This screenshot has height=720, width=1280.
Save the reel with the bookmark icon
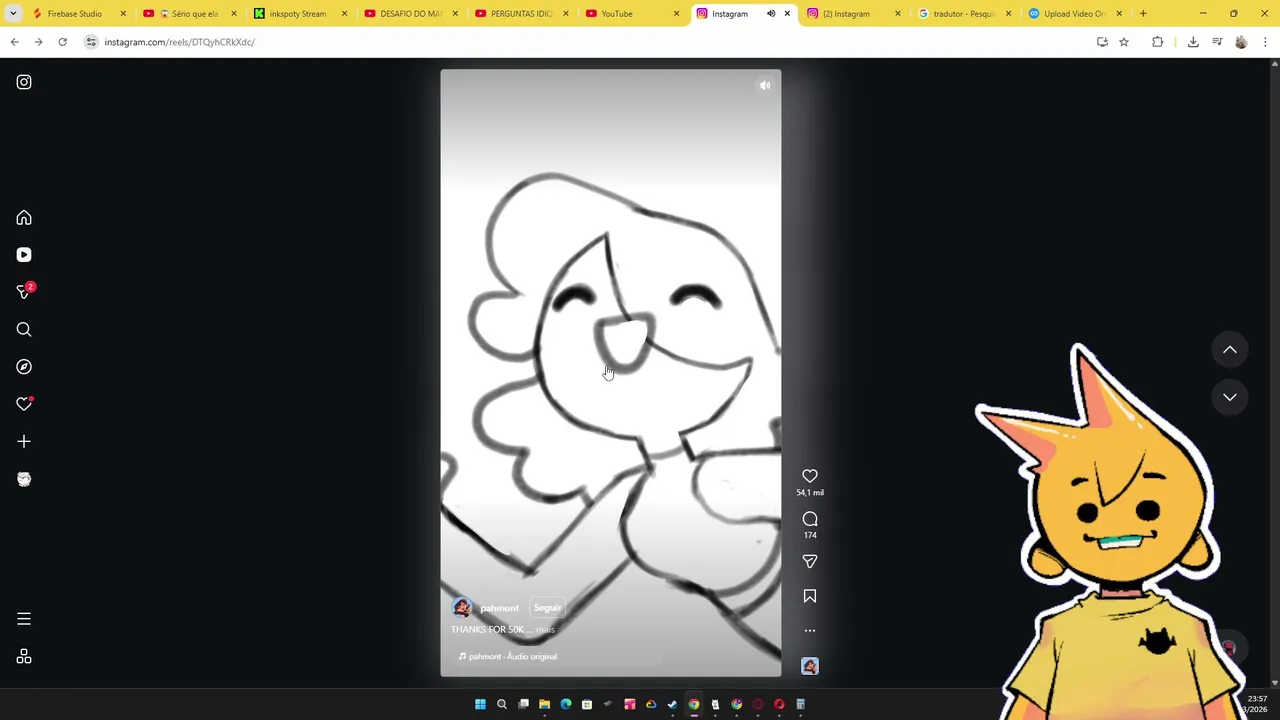(x=810, y=596)
